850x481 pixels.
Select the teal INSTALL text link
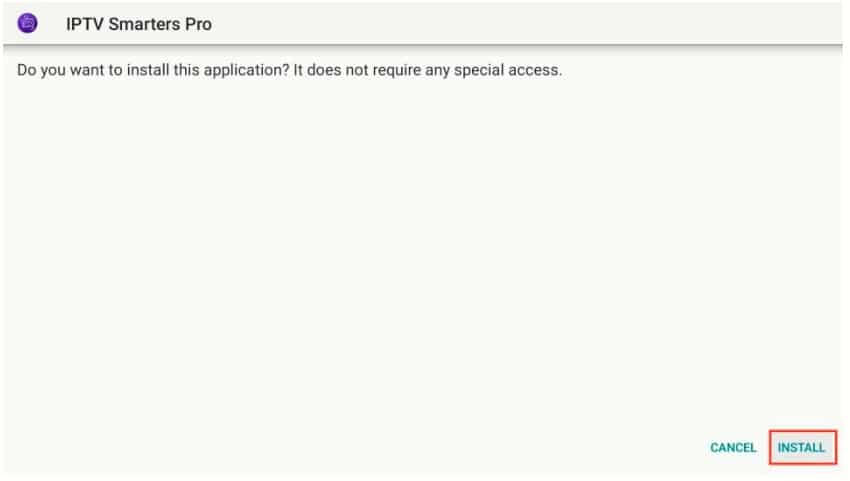(802, 447)
